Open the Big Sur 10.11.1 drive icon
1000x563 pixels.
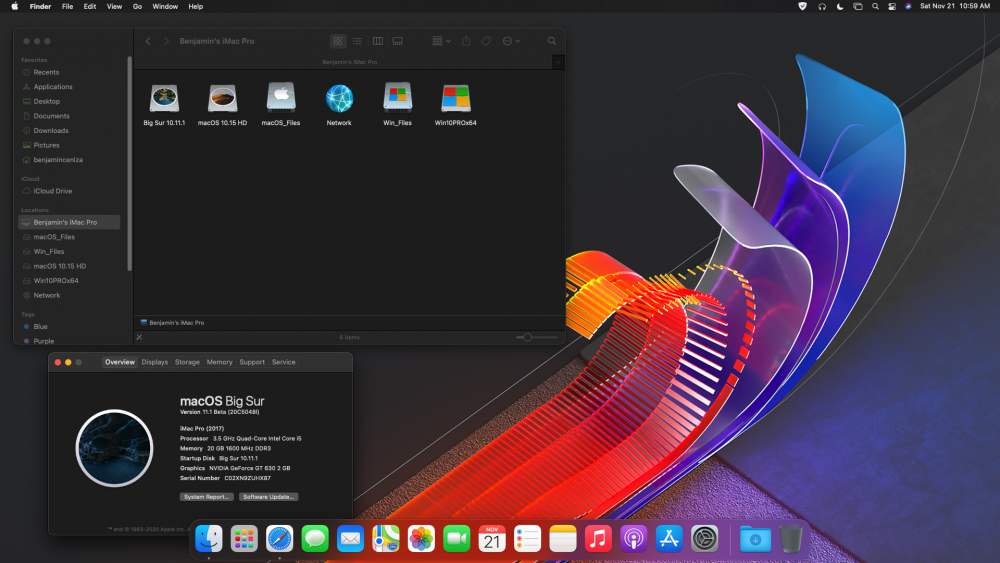coord(164,98)
